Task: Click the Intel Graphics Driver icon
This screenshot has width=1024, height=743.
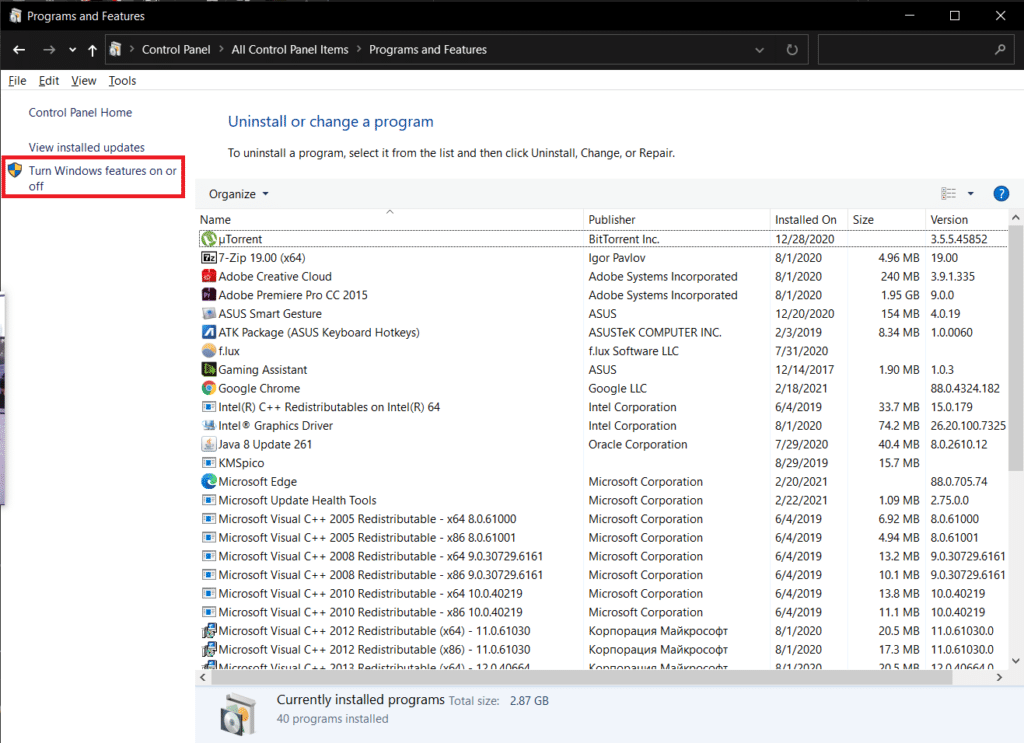Action: coord(208,426)
